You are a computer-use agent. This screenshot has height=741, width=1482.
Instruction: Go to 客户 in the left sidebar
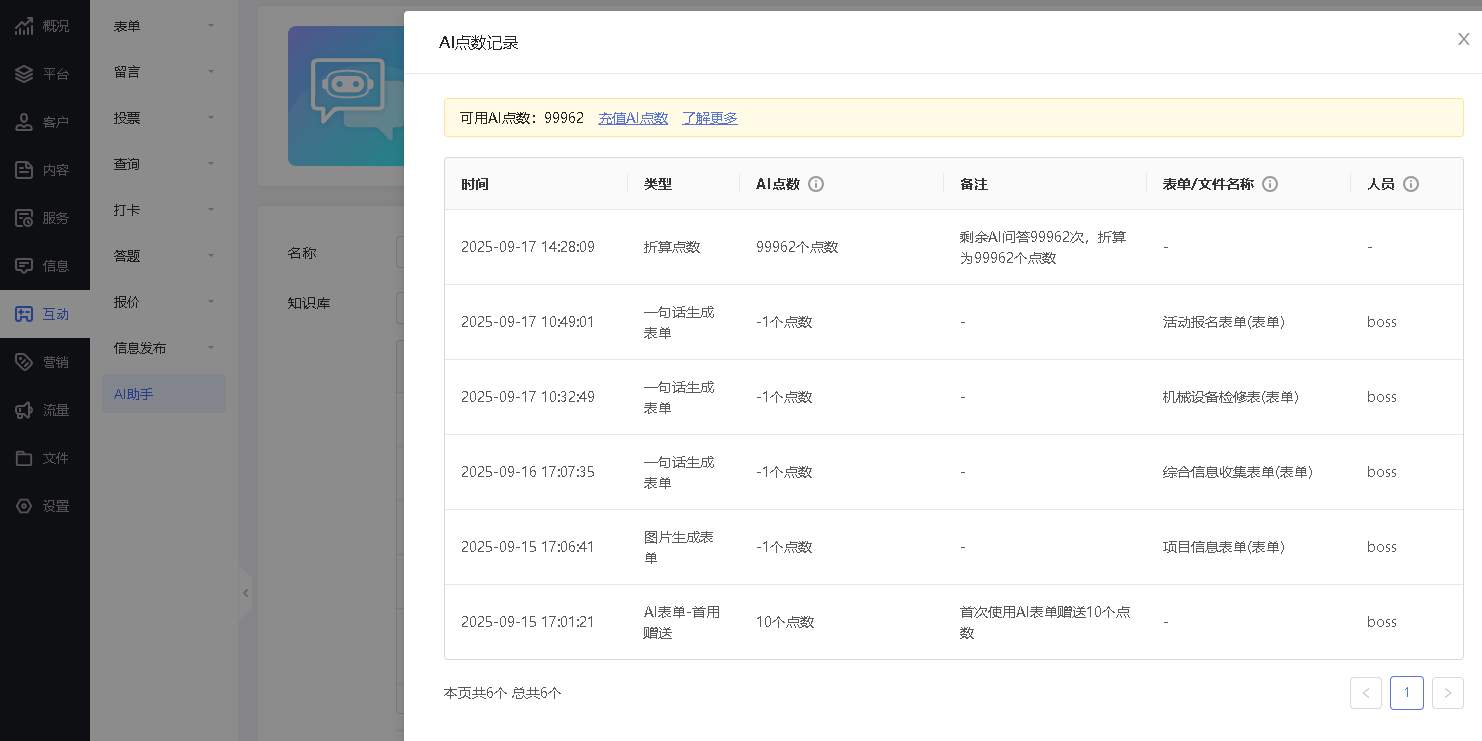44,122
